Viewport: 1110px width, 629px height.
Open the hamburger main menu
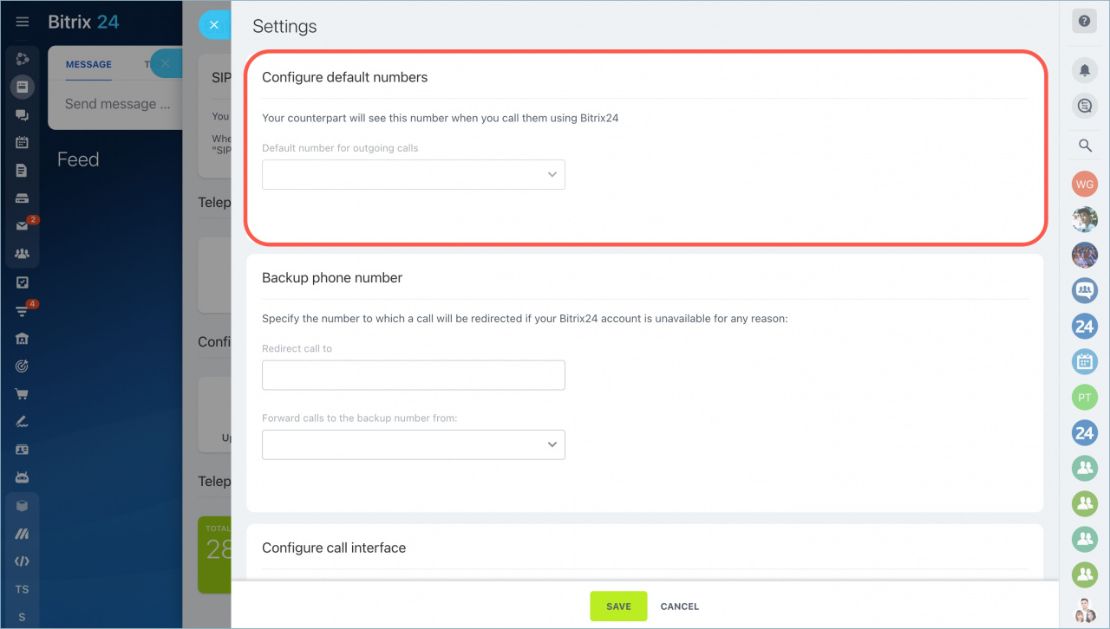click(22, 22)
